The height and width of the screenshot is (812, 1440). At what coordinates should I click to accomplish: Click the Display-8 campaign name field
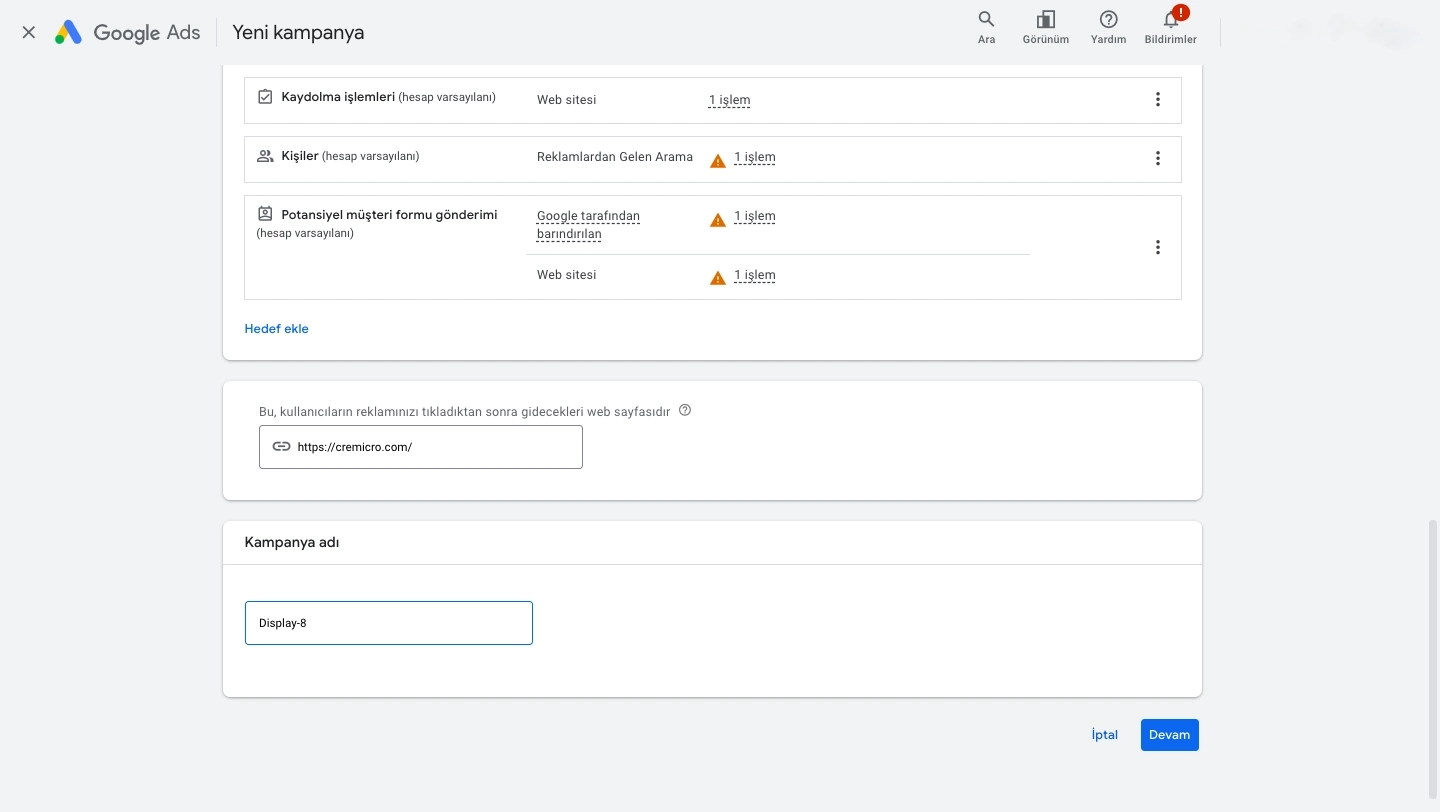coord(389,623)
